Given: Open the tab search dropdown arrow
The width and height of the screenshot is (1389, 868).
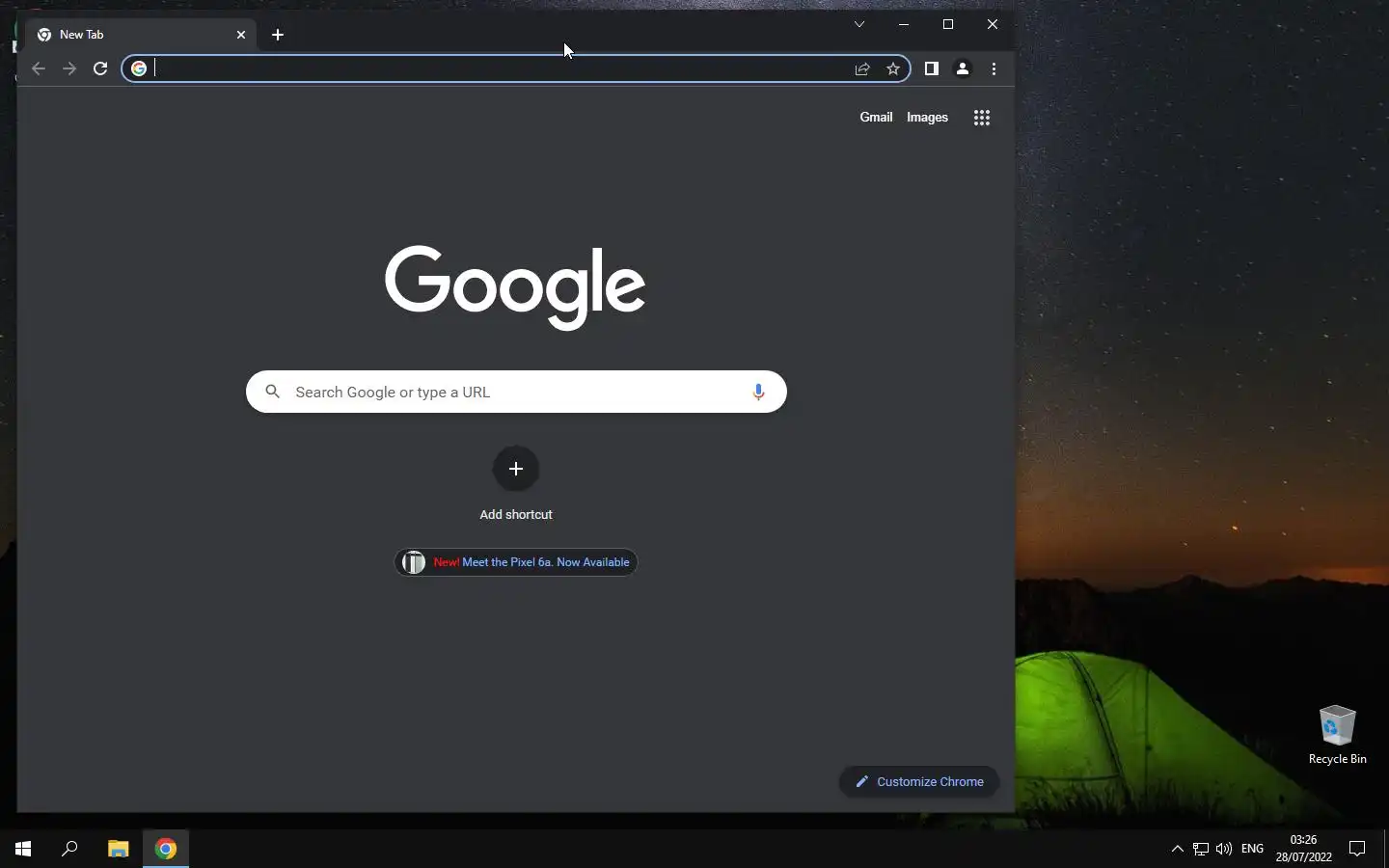Looking at the screenshot, I should pyautogui.click(x=859, y=24).
